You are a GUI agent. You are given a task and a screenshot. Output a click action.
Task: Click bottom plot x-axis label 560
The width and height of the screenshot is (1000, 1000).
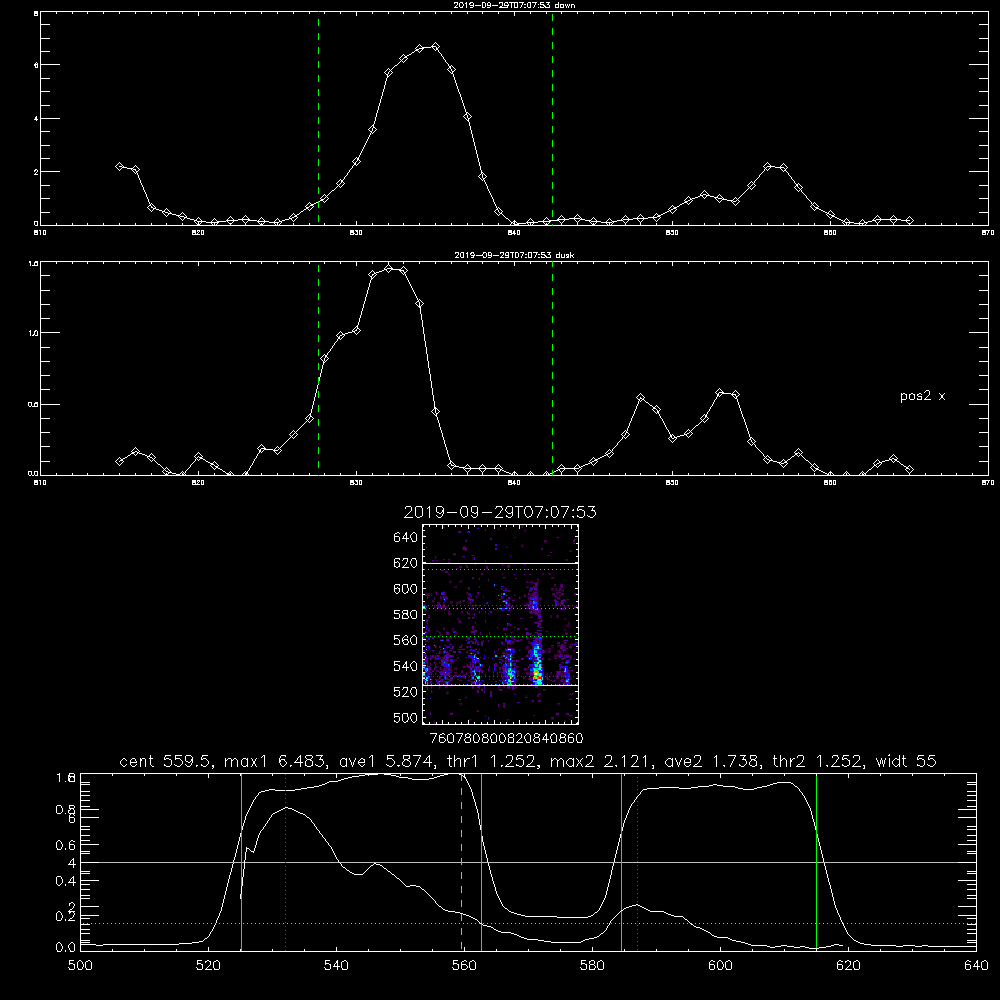click(x=464, y=966)
